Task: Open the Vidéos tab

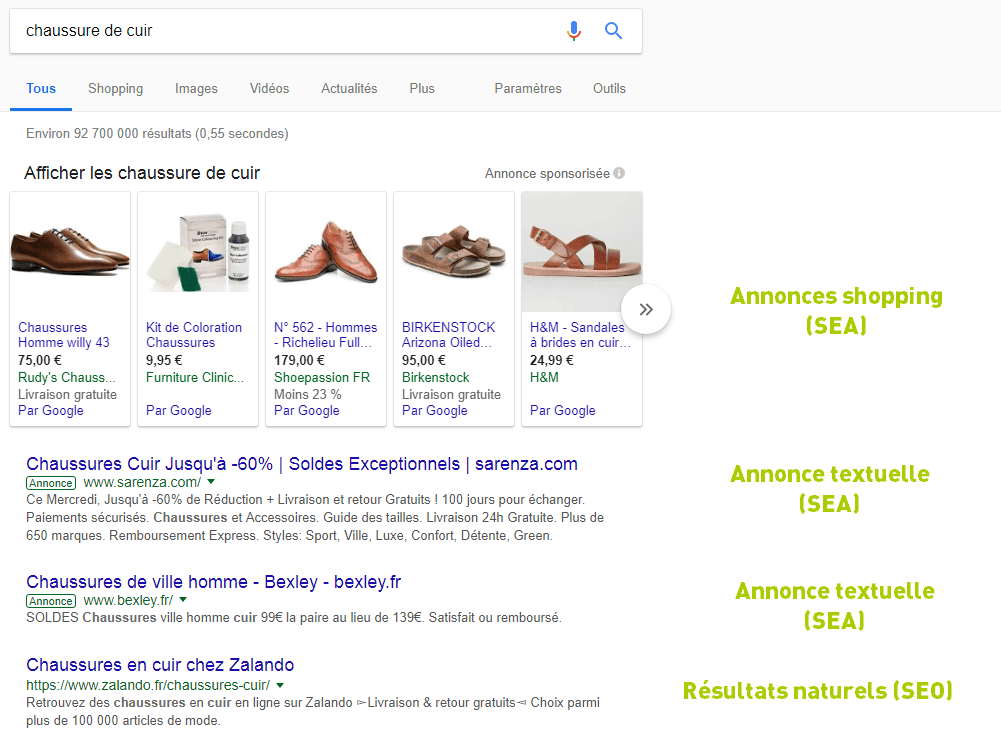Action: click(269, 89)
